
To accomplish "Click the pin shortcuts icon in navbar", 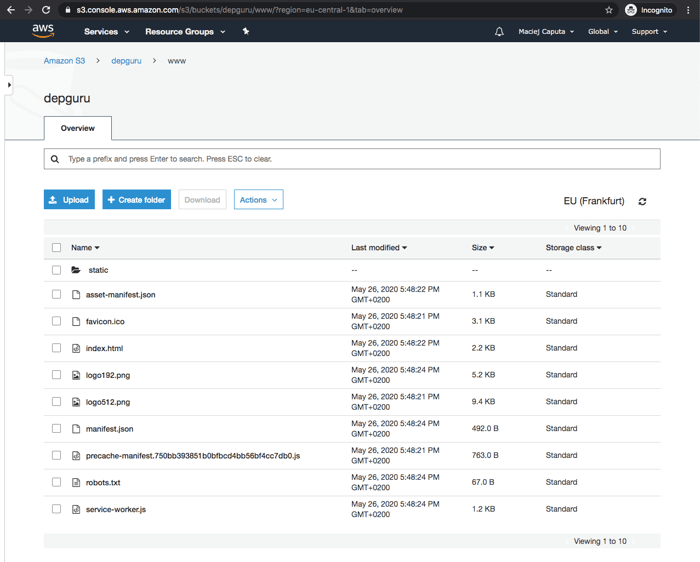I will tap(246, 32).
